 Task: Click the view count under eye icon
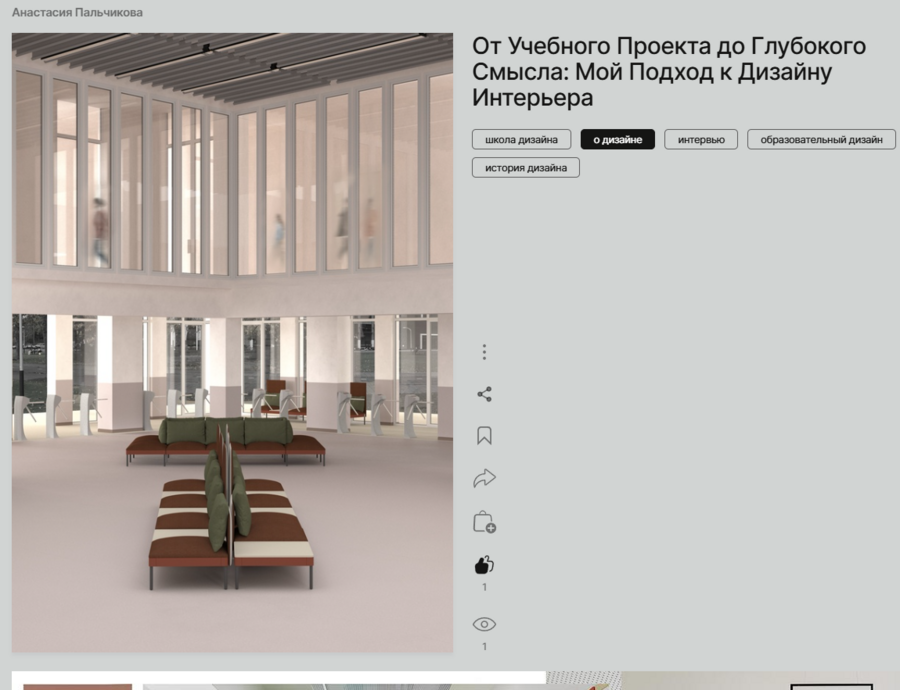click(484, 647)
